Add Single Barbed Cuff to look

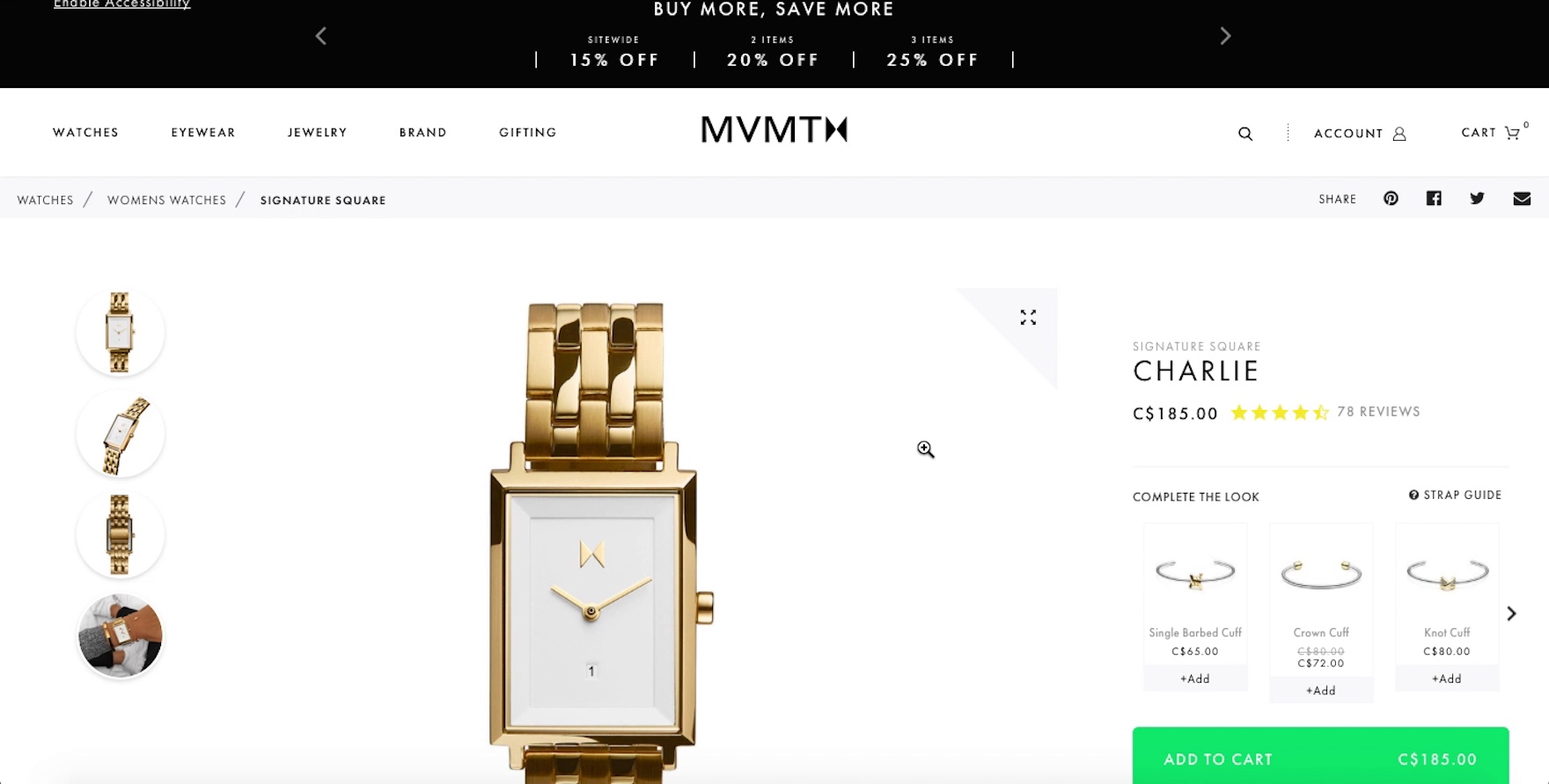click(x=1195, y=678)
